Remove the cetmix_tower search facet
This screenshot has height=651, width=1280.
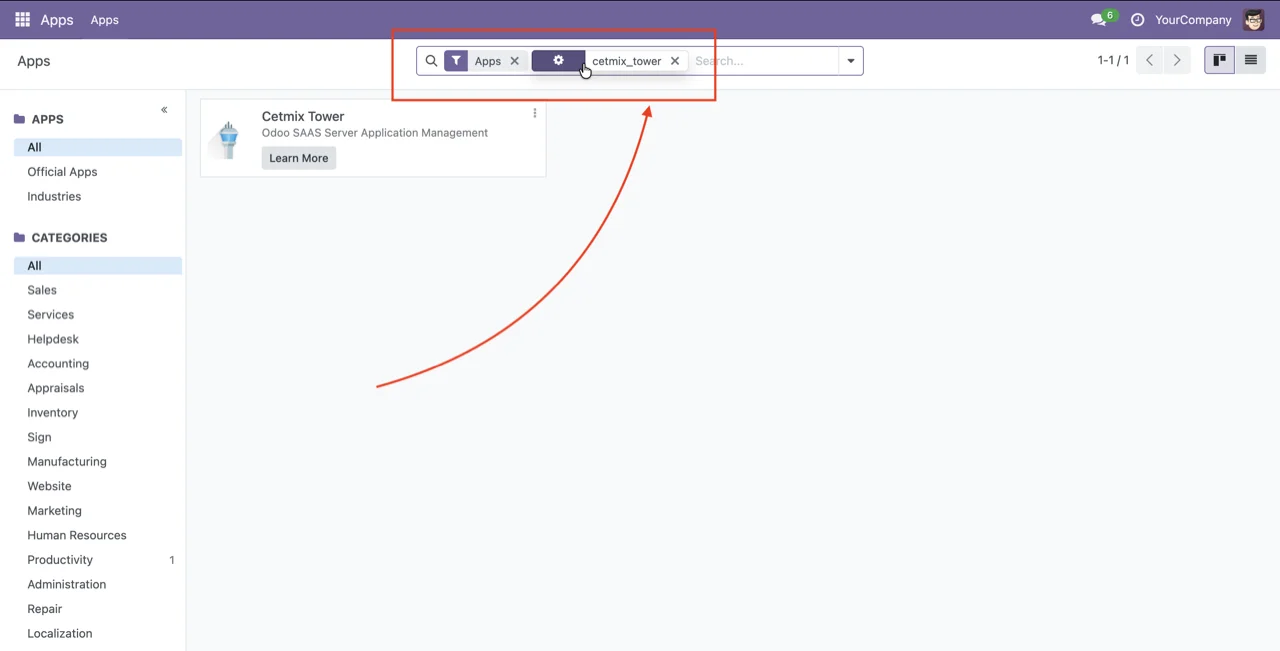coord(675,61)
